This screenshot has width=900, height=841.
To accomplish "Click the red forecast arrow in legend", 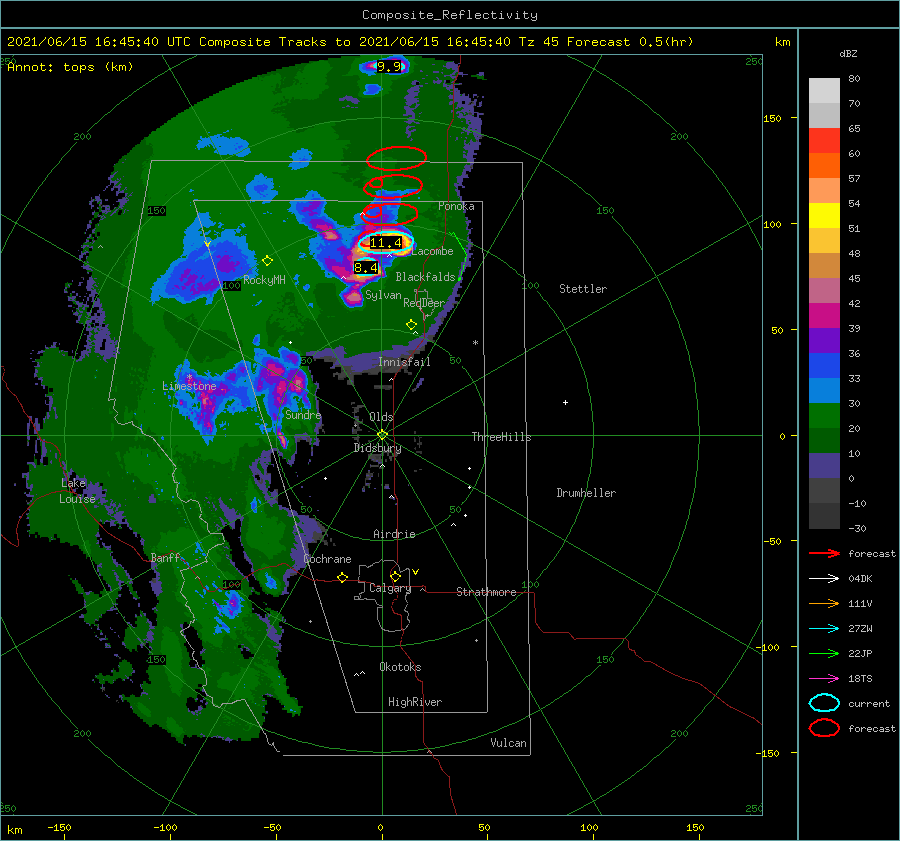I will click(x=824, y=553).
